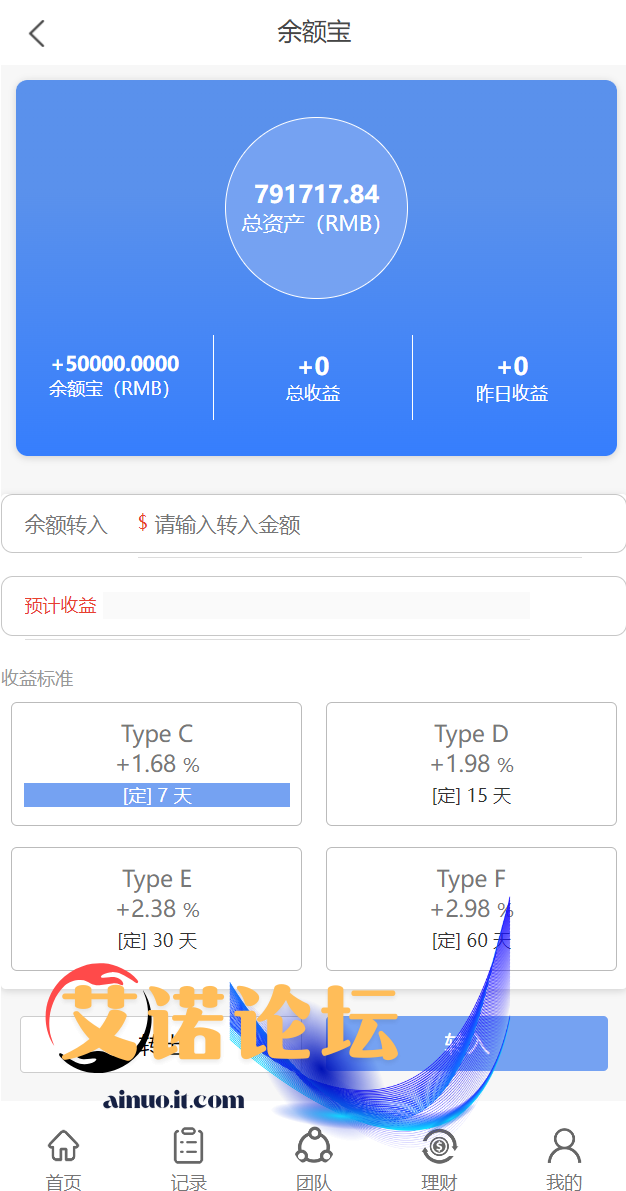Select the Type C 7-day plan

point(156,764)
